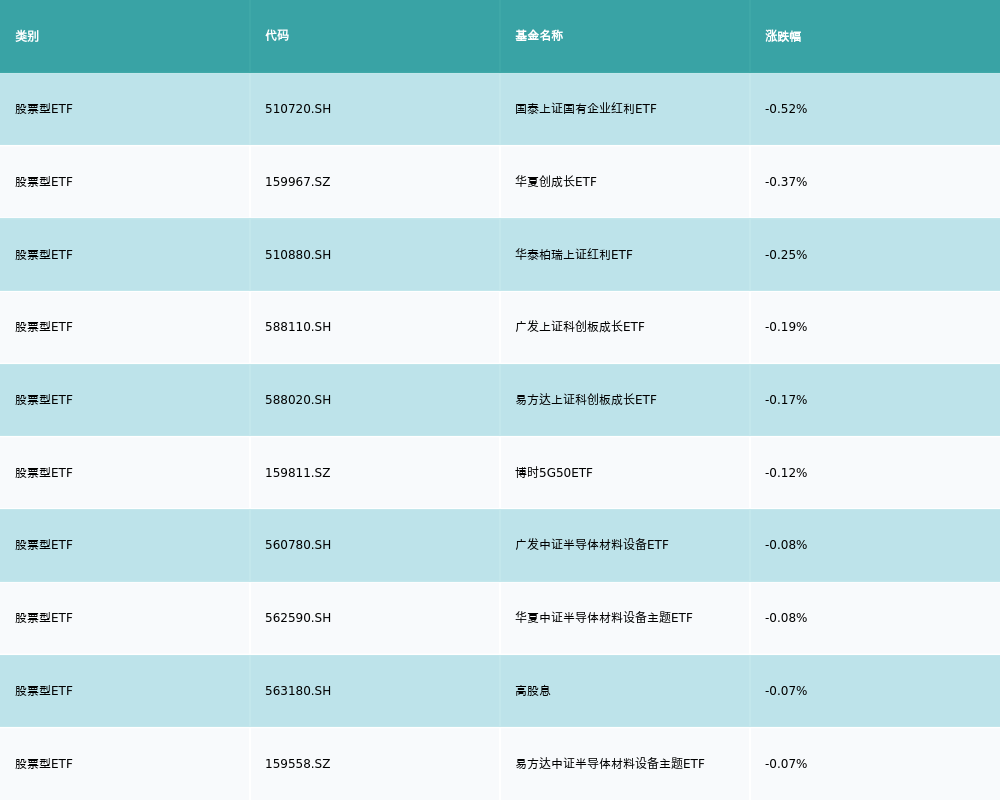Select code 563180.SH
1000x800 pixels.
tap(298, 691)
